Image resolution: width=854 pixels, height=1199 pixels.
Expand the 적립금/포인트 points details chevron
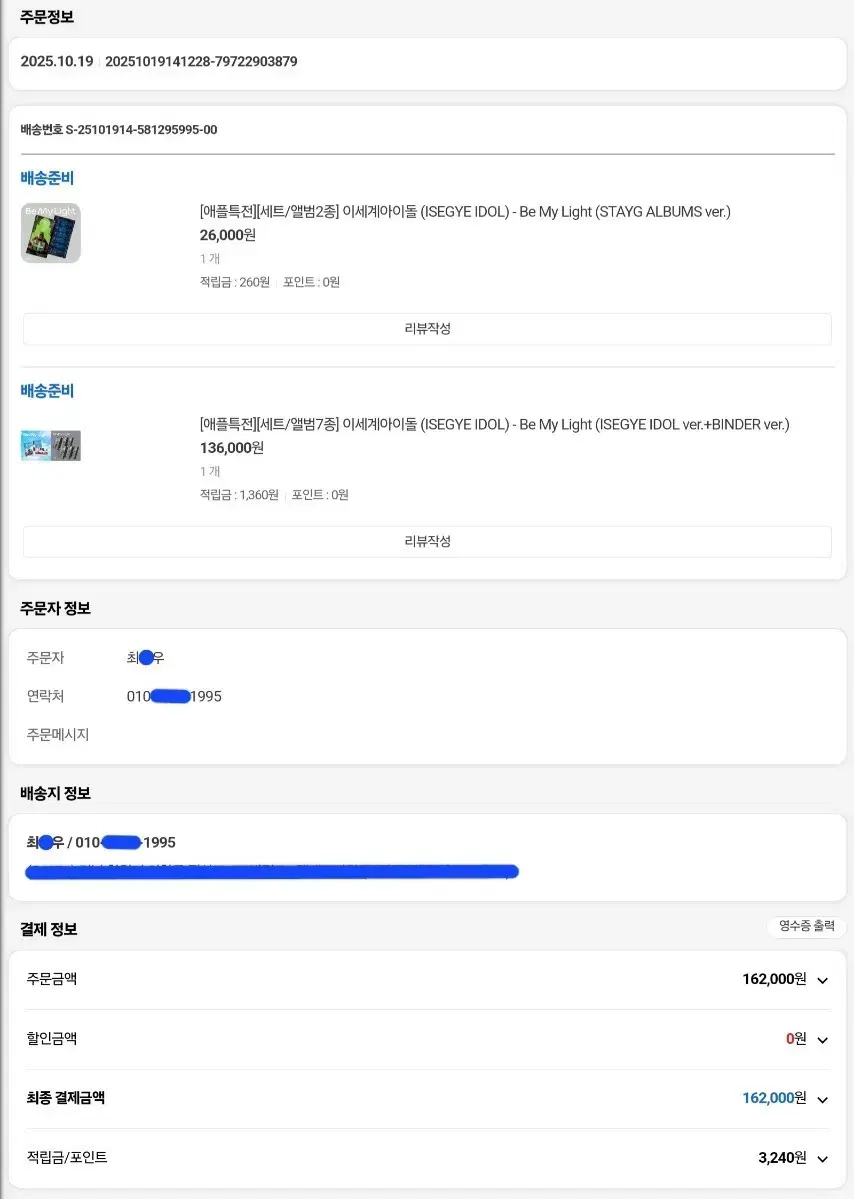pos(822,1157)
